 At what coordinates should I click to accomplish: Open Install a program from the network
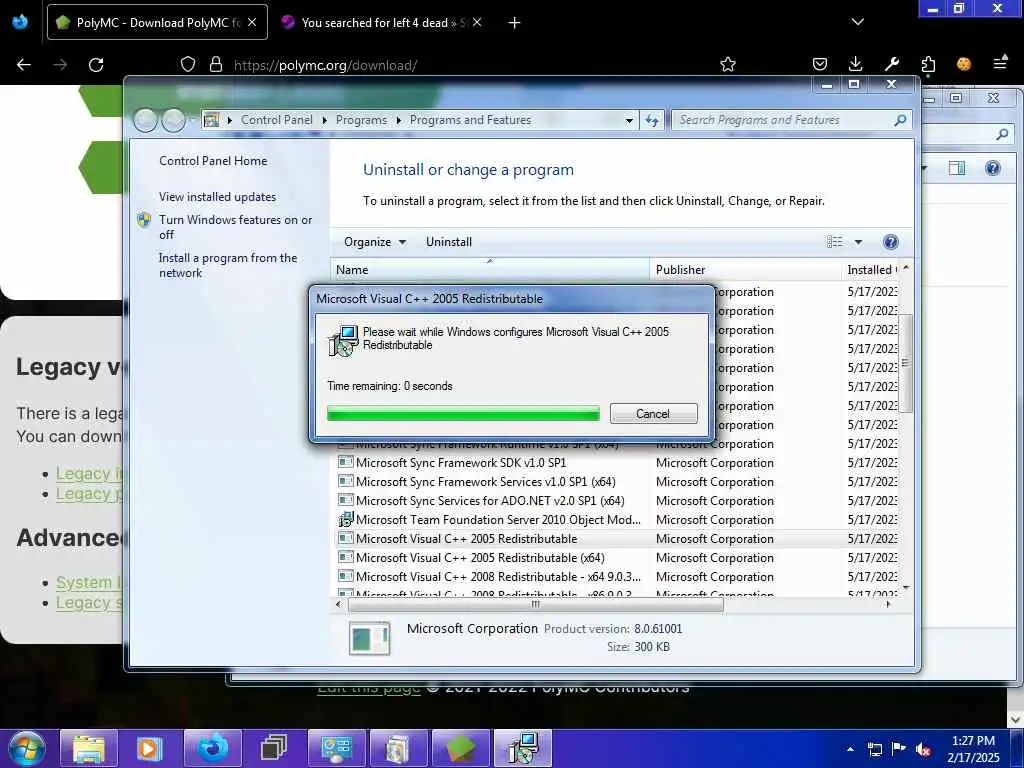(228, 265)
